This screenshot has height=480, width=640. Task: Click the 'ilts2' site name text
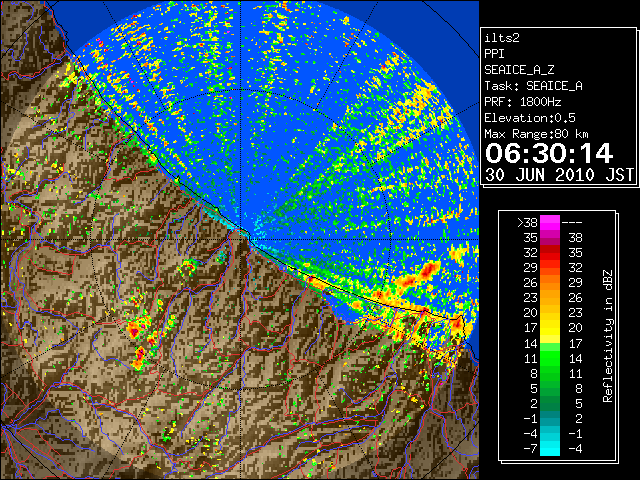tap(502, 38)
